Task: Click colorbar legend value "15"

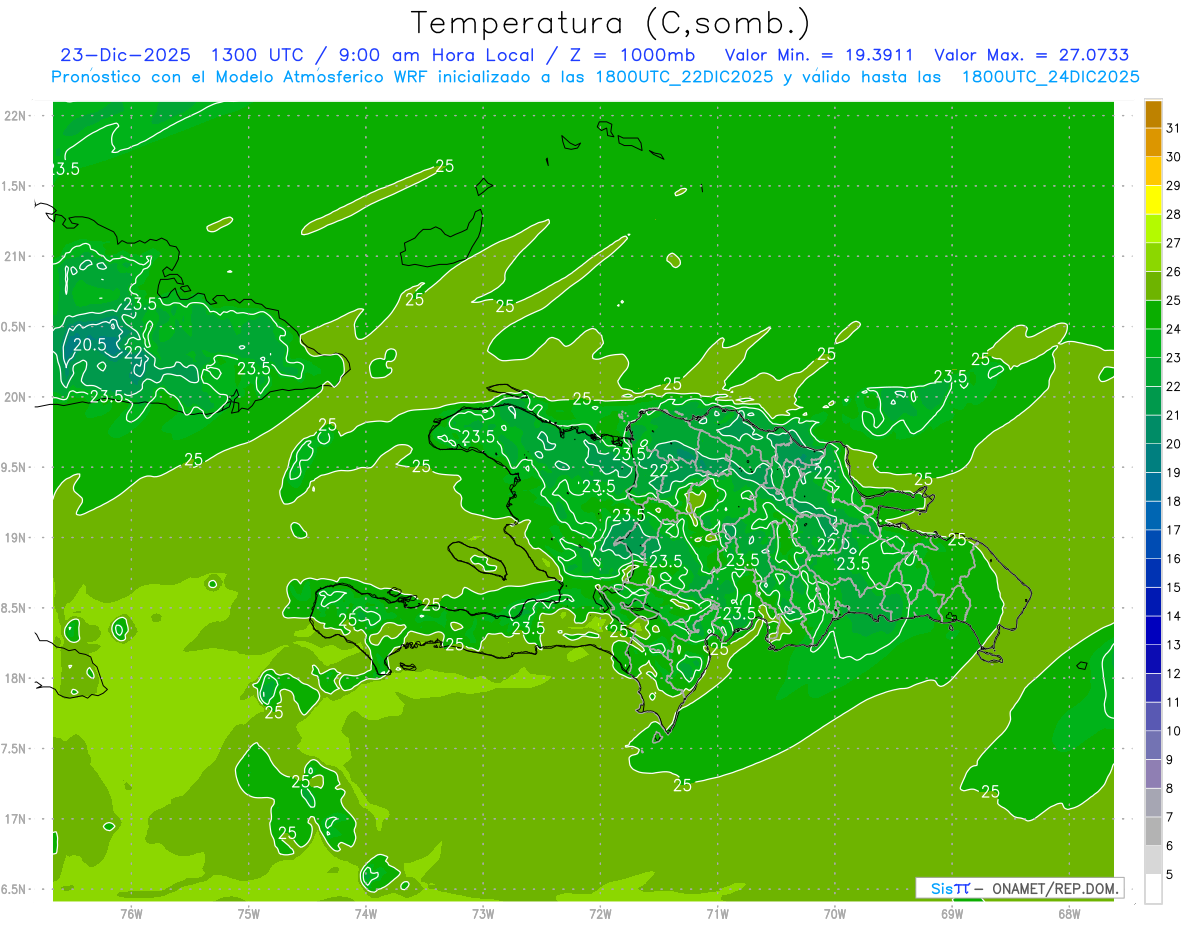Action: tap(1174, 588)
